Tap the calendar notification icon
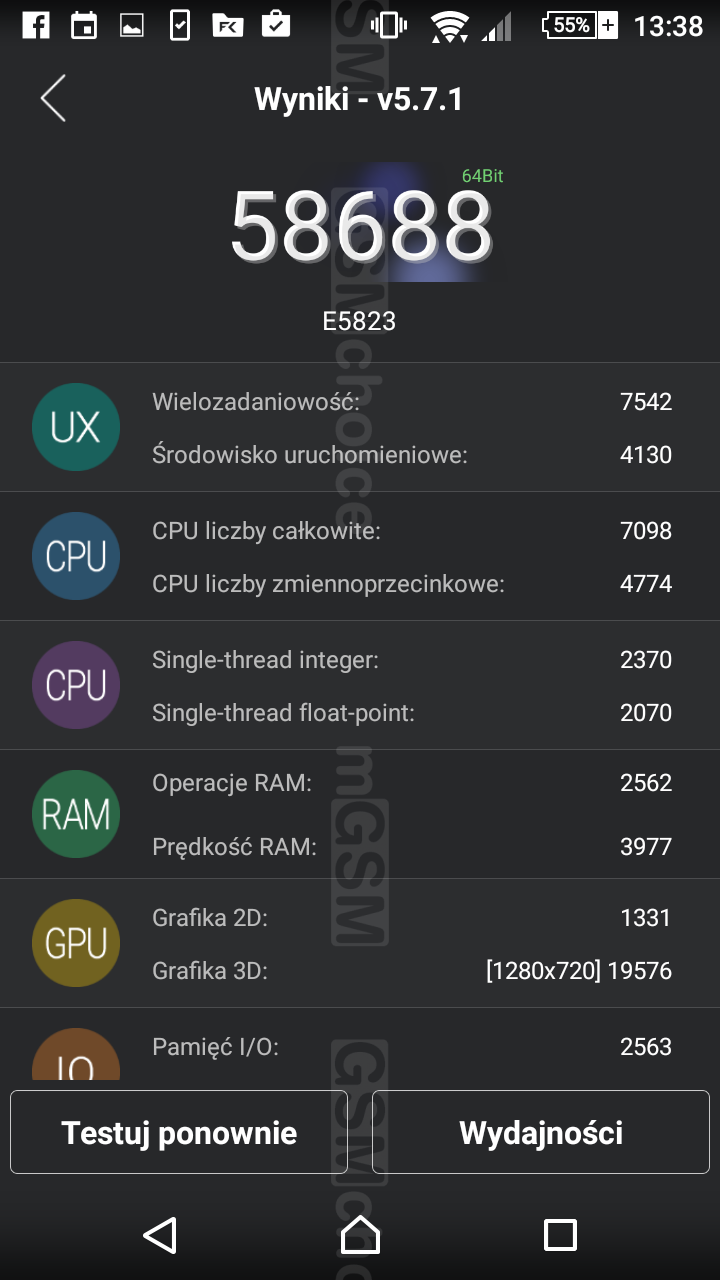This screenshot has height=1280, width=720. tap(84, 25)
